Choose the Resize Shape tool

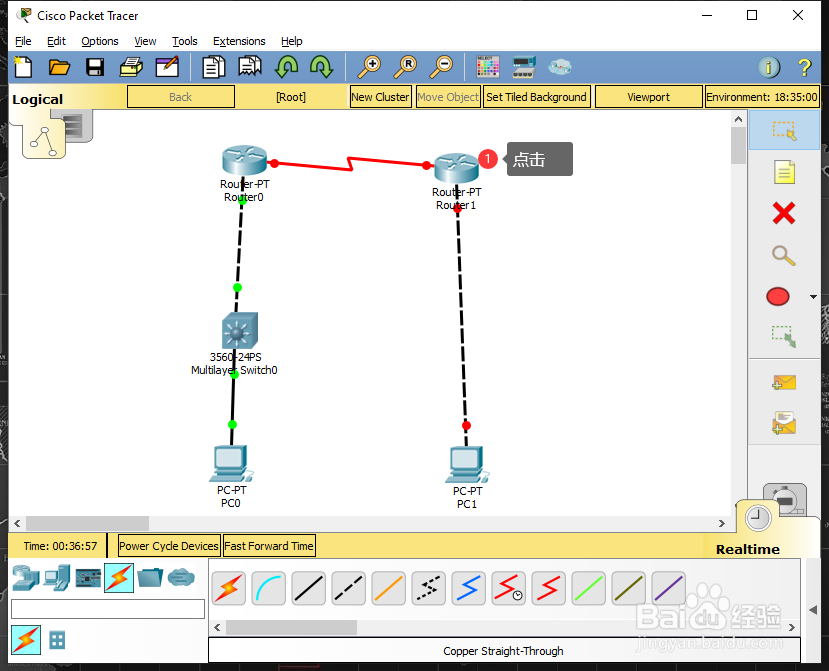tap(784, 336)
